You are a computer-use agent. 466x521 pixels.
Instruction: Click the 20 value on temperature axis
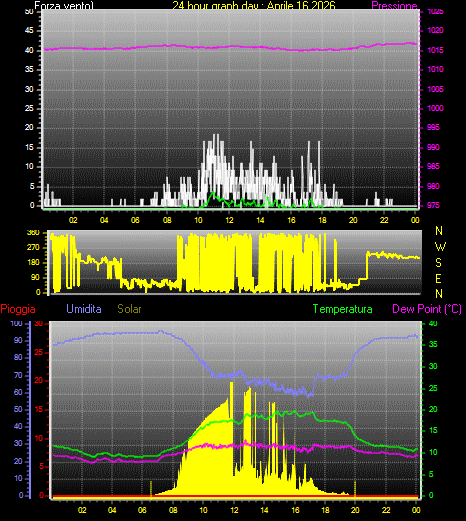click(x=433, y=409)
